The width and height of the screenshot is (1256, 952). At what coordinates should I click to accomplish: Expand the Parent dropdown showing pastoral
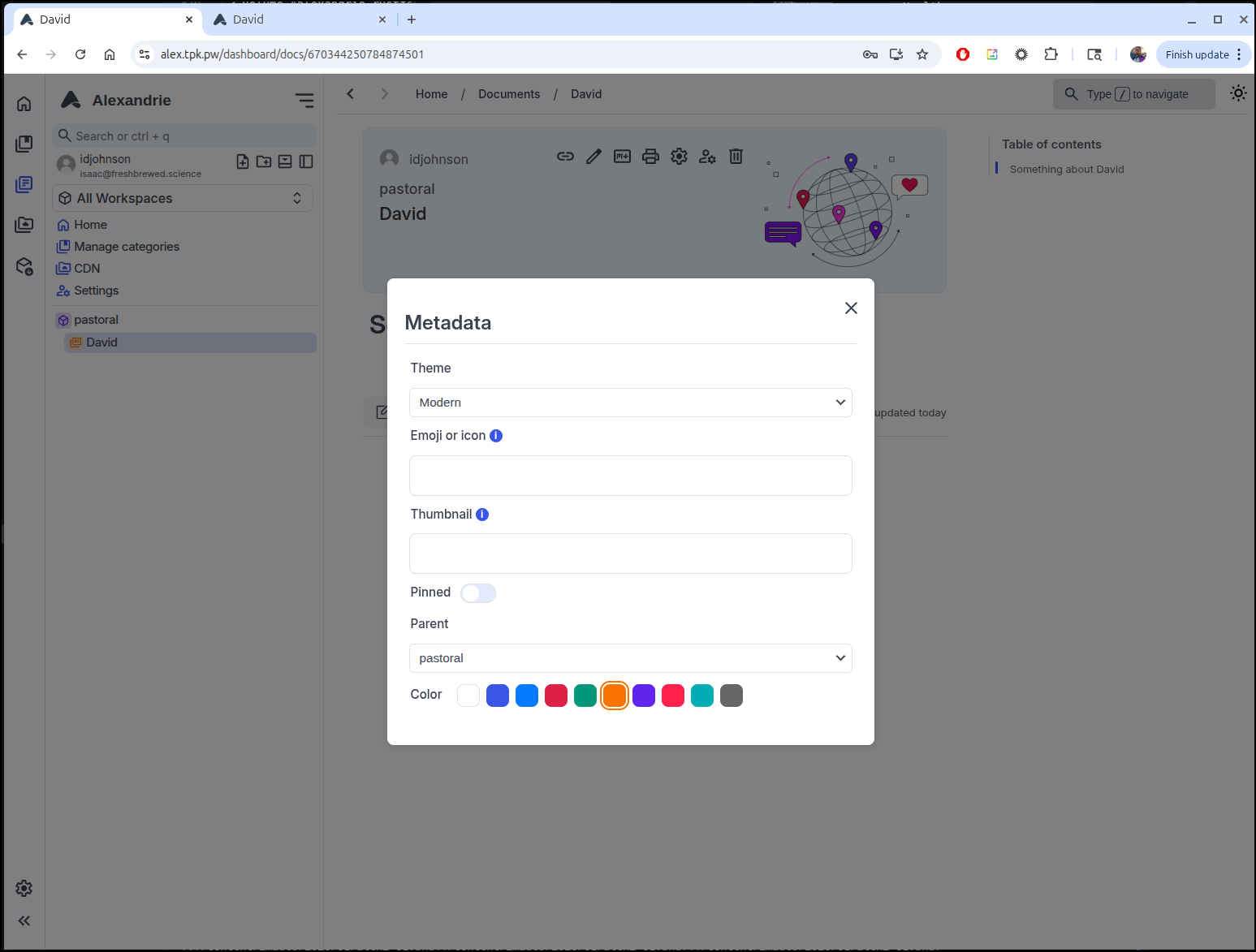point(630,658)
